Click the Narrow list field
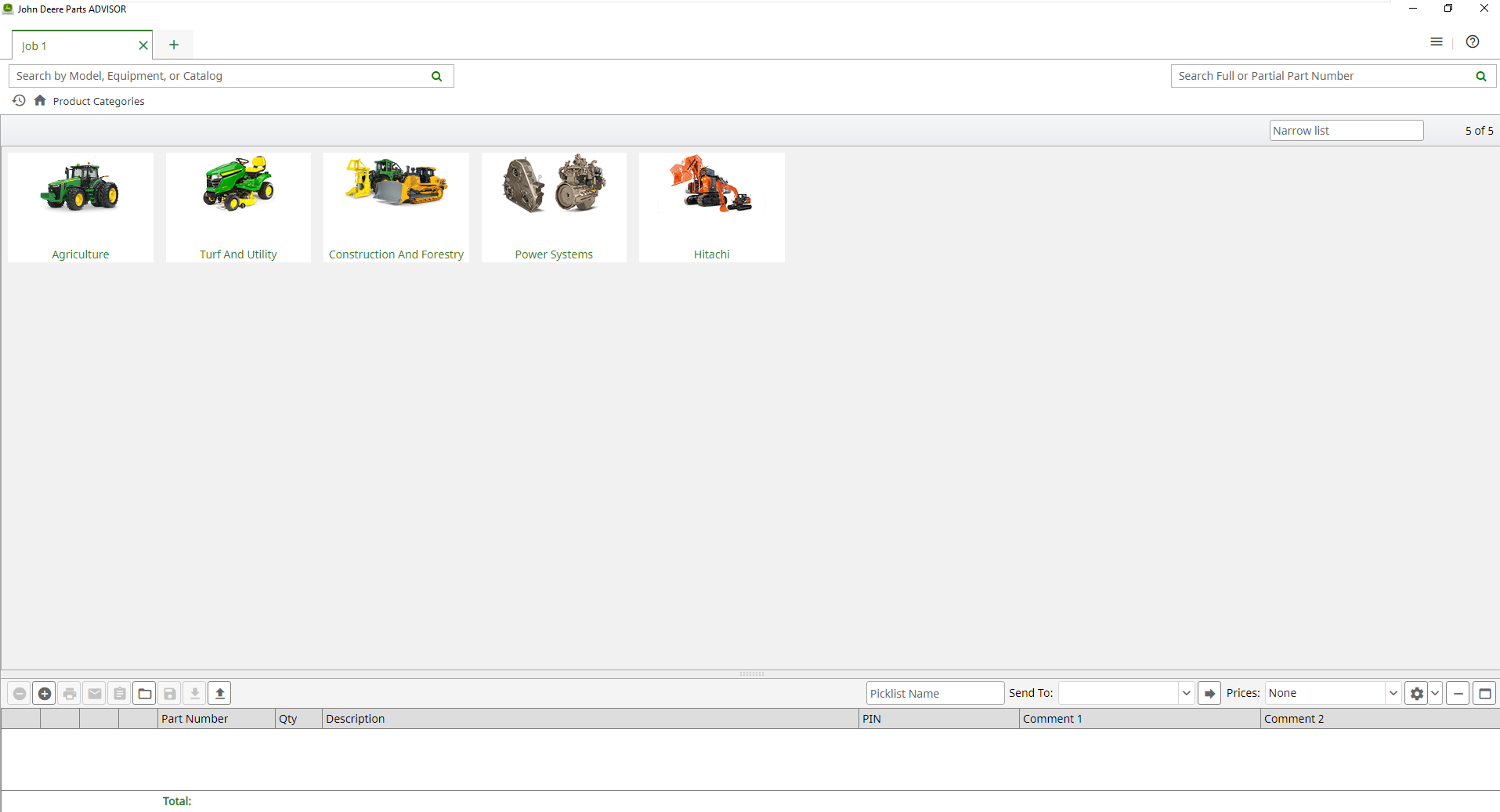The height and width of the screenshot is (812, 1500). tap(1346, 131)
